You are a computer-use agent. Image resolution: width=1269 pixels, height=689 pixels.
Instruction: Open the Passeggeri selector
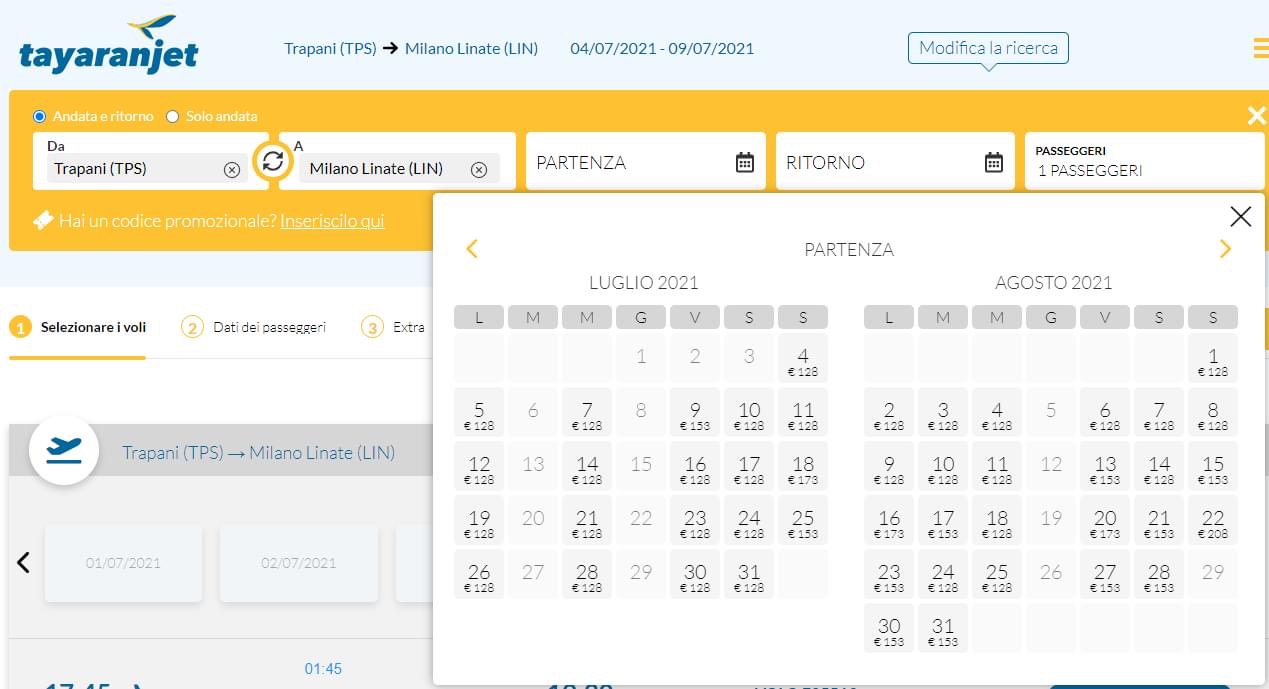tap(1143, 162)
